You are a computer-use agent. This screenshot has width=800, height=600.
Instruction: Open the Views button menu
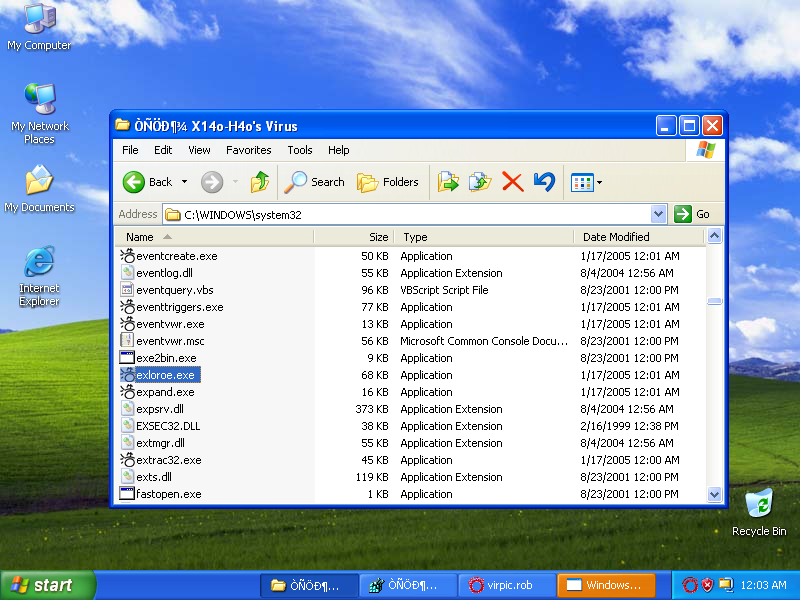pos(586,182)
